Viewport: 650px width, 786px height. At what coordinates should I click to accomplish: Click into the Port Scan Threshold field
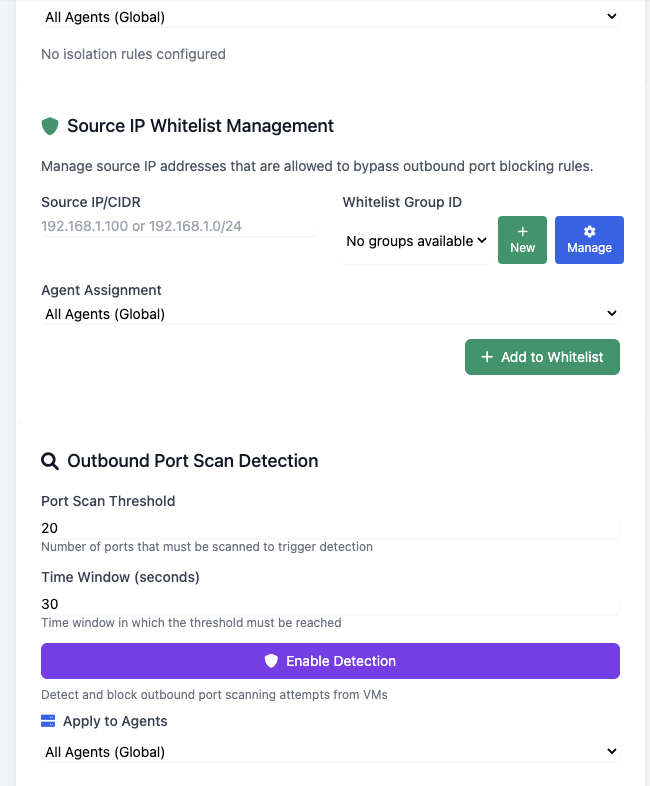[x=330, y=528]
